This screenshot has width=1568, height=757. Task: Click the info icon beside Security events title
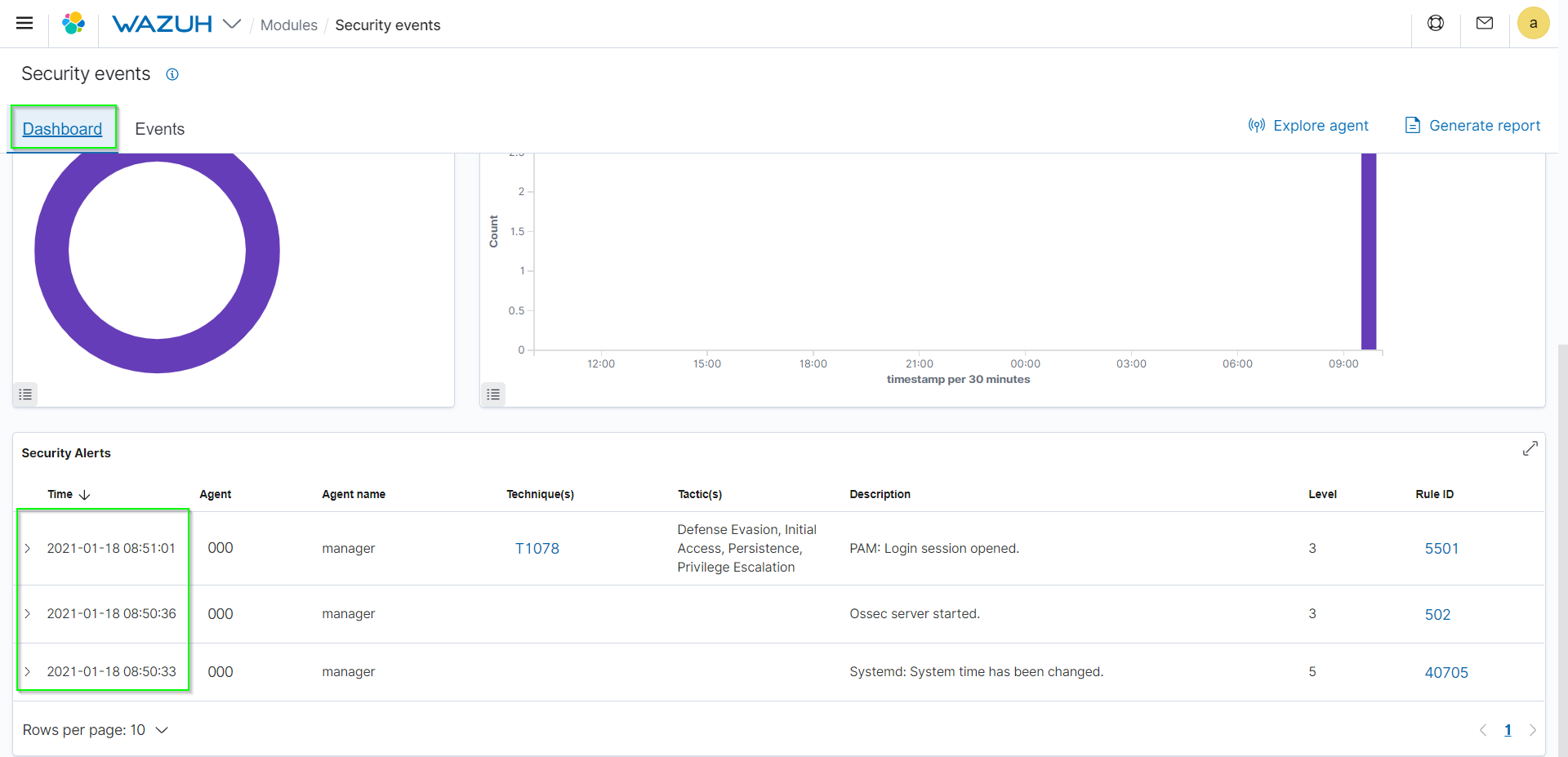click(x=172, y=74)
